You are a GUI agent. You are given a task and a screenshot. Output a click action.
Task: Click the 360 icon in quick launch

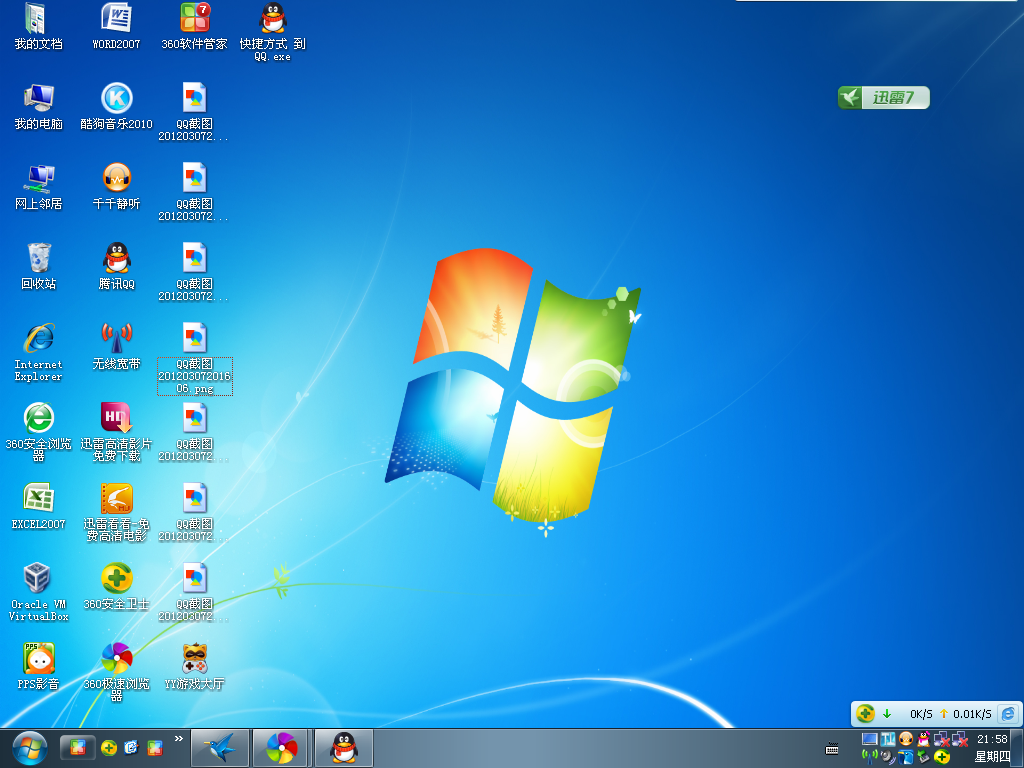click(x=109, y=747)
